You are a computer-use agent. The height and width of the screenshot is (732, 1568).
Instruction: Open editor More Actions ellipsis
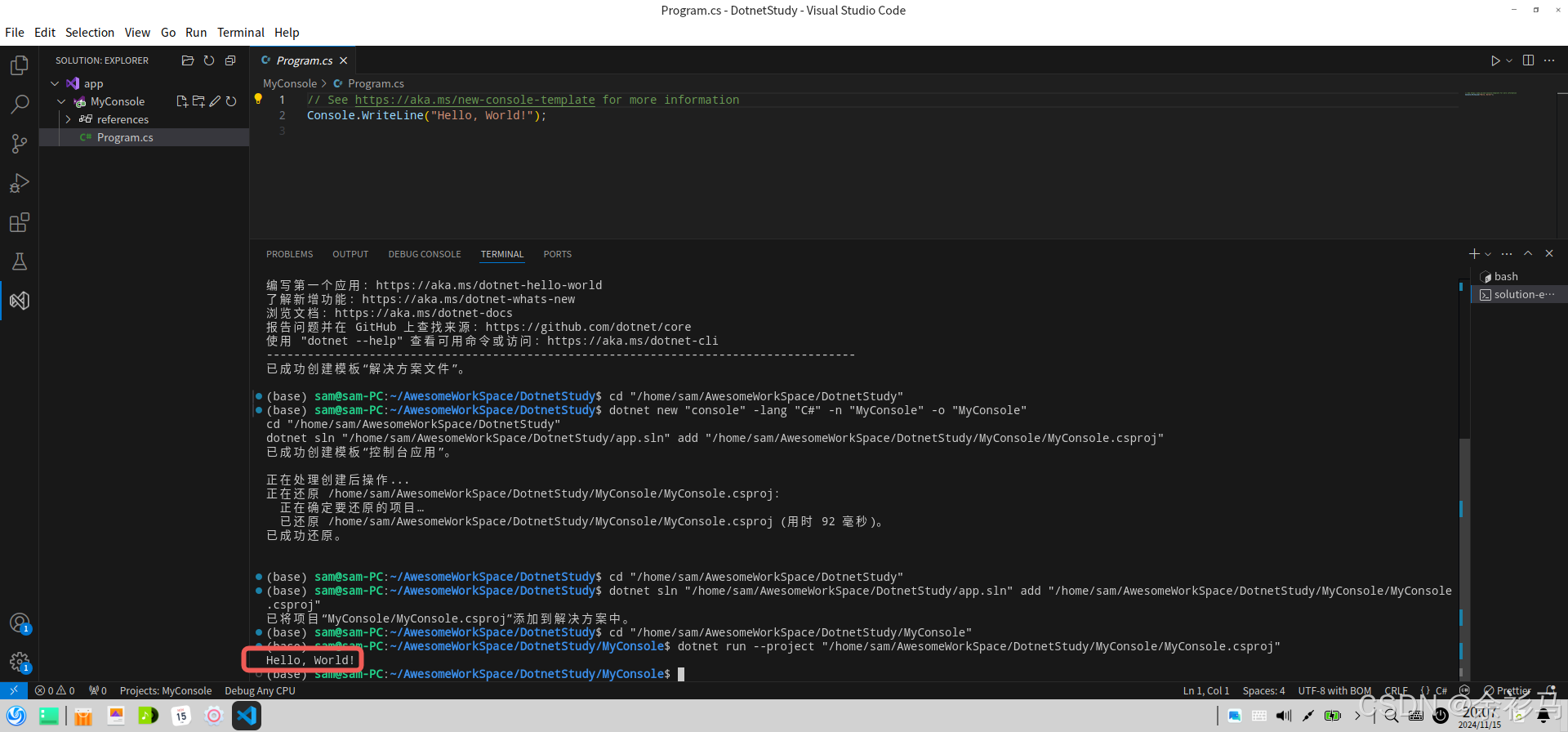(1549, 60)
